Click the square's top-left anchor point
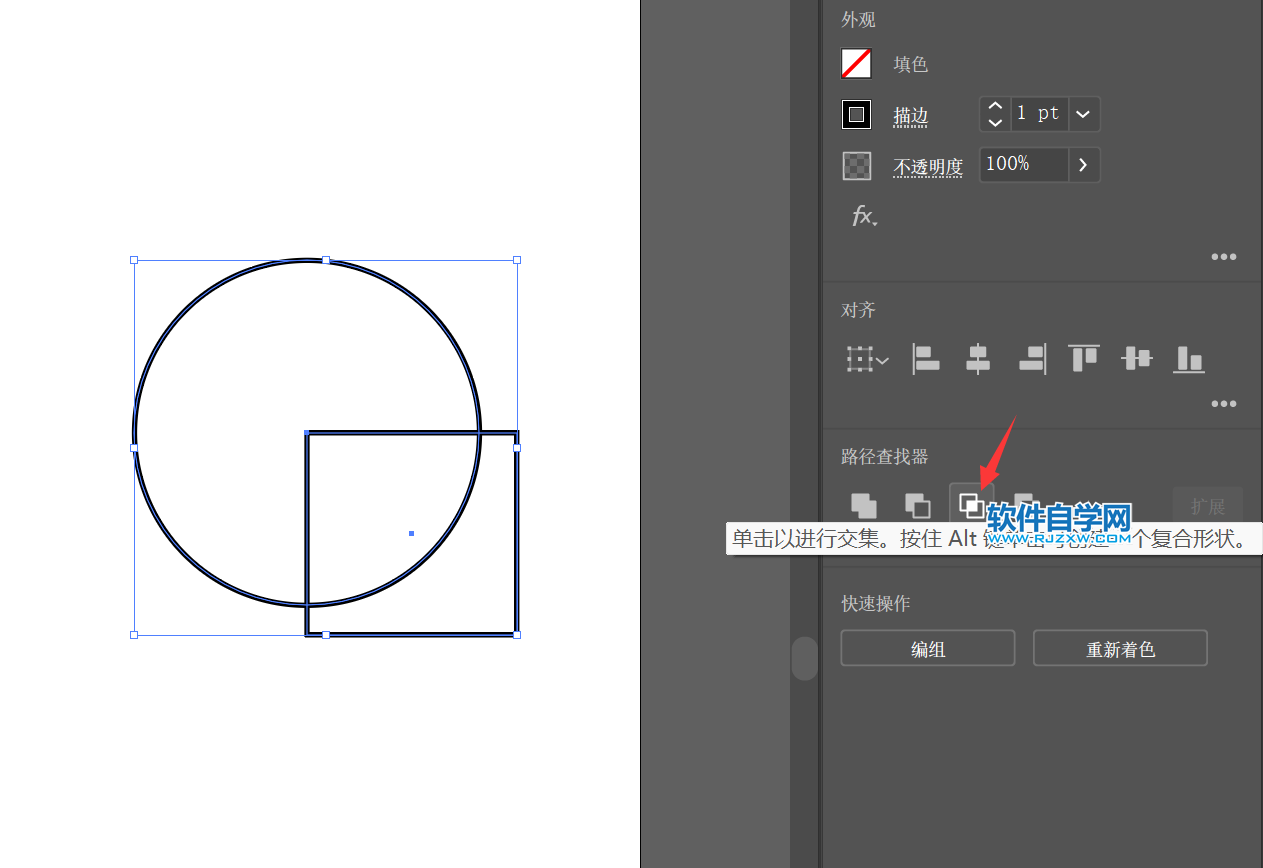The width and height of the screenshot is (1263, 868). (306, 433)
